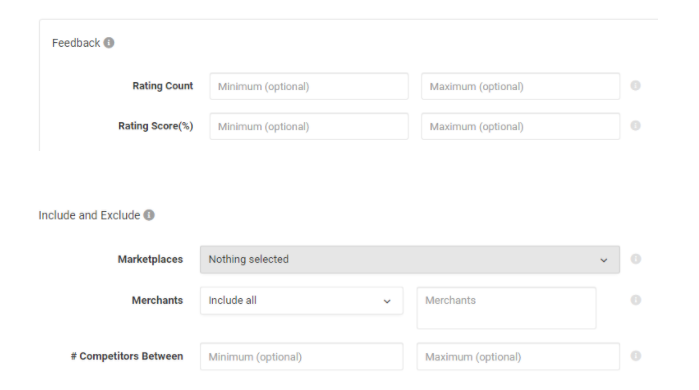The image size is (699, 390).
Task: Click the info icon beside Marketplaces dropdown
Action: [636, 259]
